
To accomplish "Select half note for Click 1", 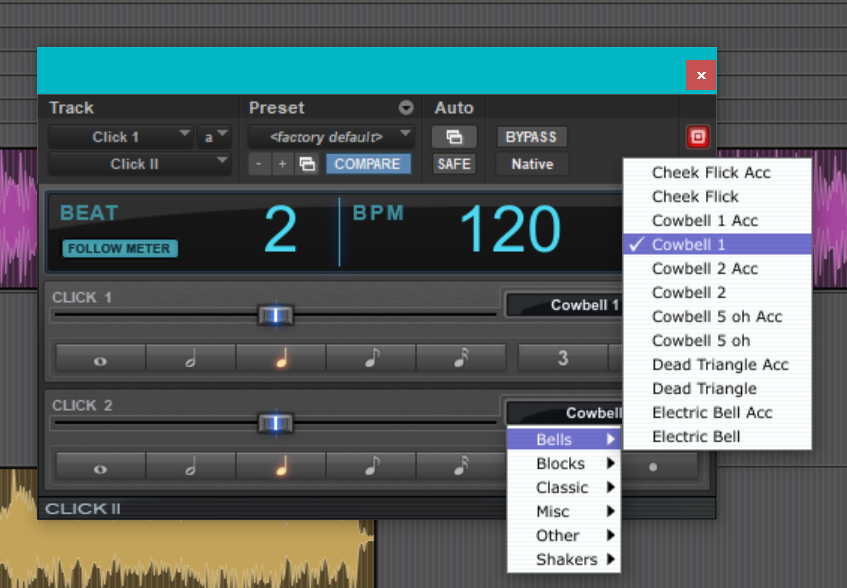I will click(x=190, y=358).
